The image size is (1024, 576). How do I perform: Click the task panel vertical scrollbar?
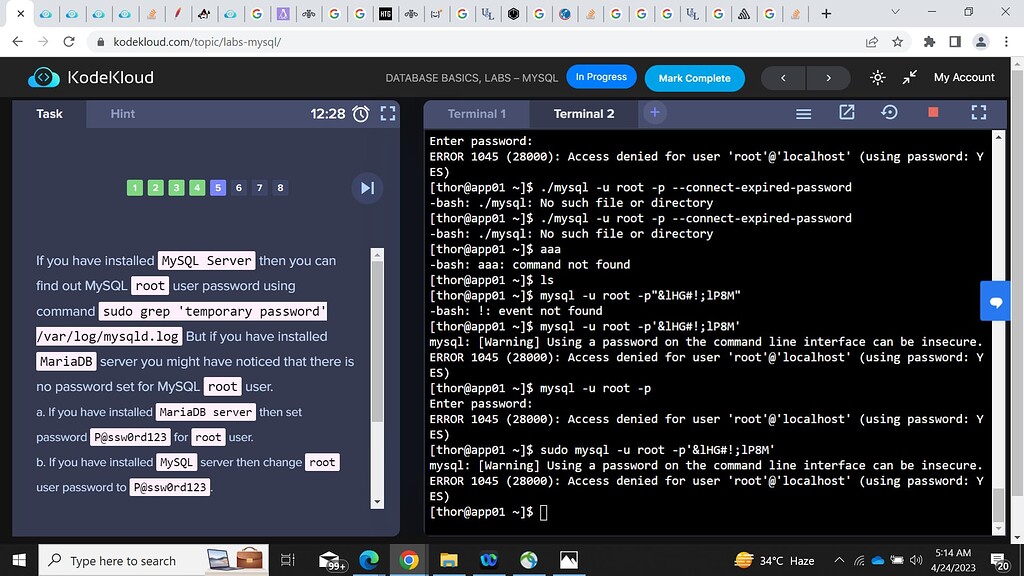pos(377,340)
